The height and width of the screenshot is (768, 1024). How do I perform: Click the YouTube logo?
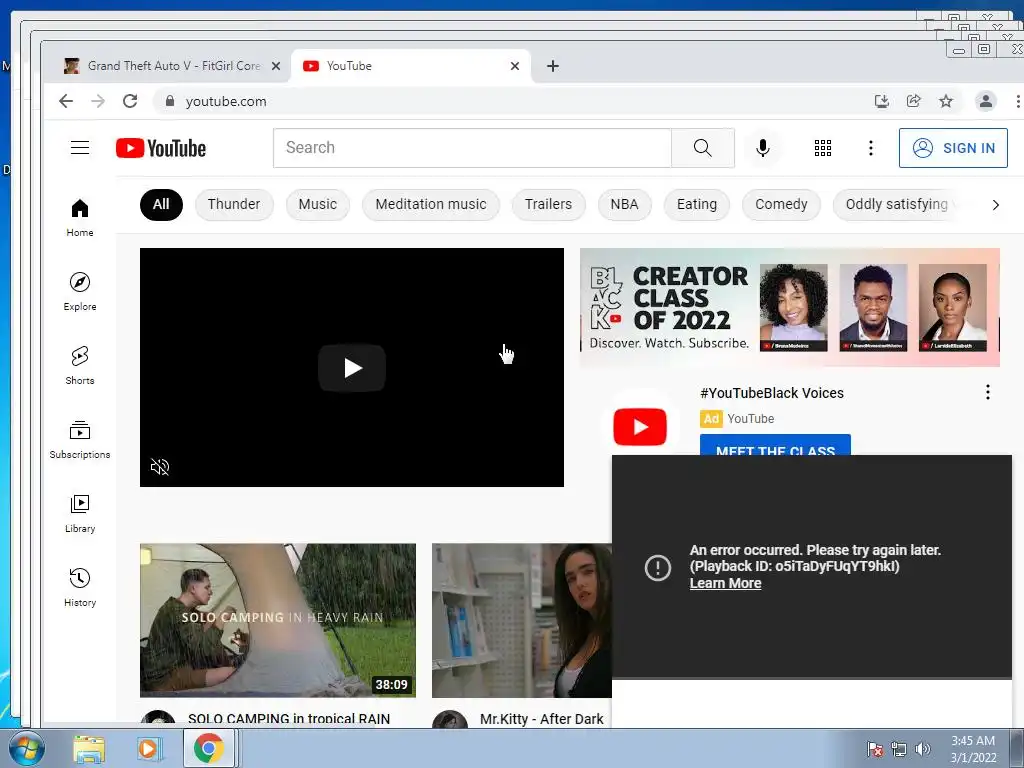click(161, 148)
